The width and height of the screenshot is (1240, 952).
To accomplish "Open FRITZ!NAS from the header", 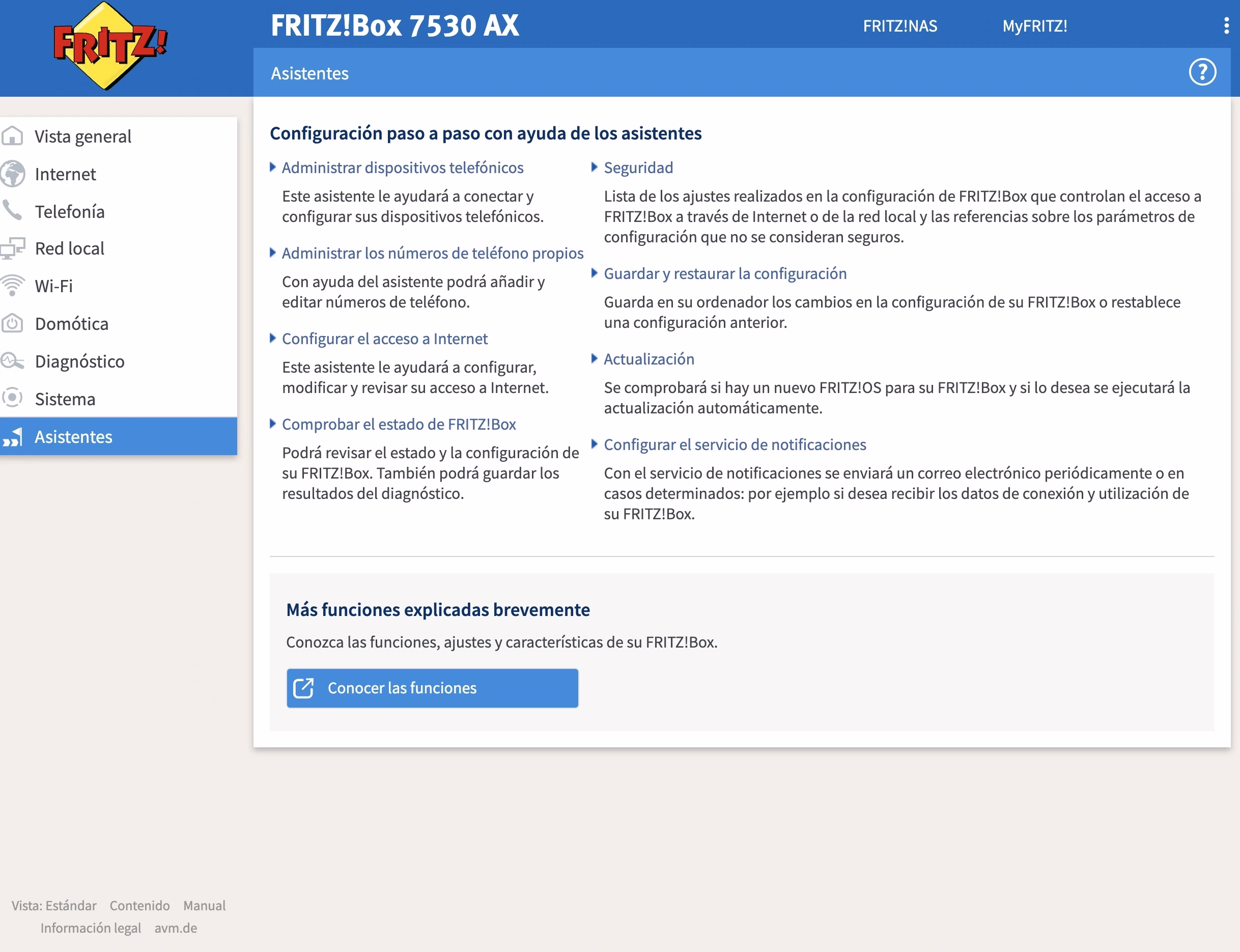I will click(899, 26).
